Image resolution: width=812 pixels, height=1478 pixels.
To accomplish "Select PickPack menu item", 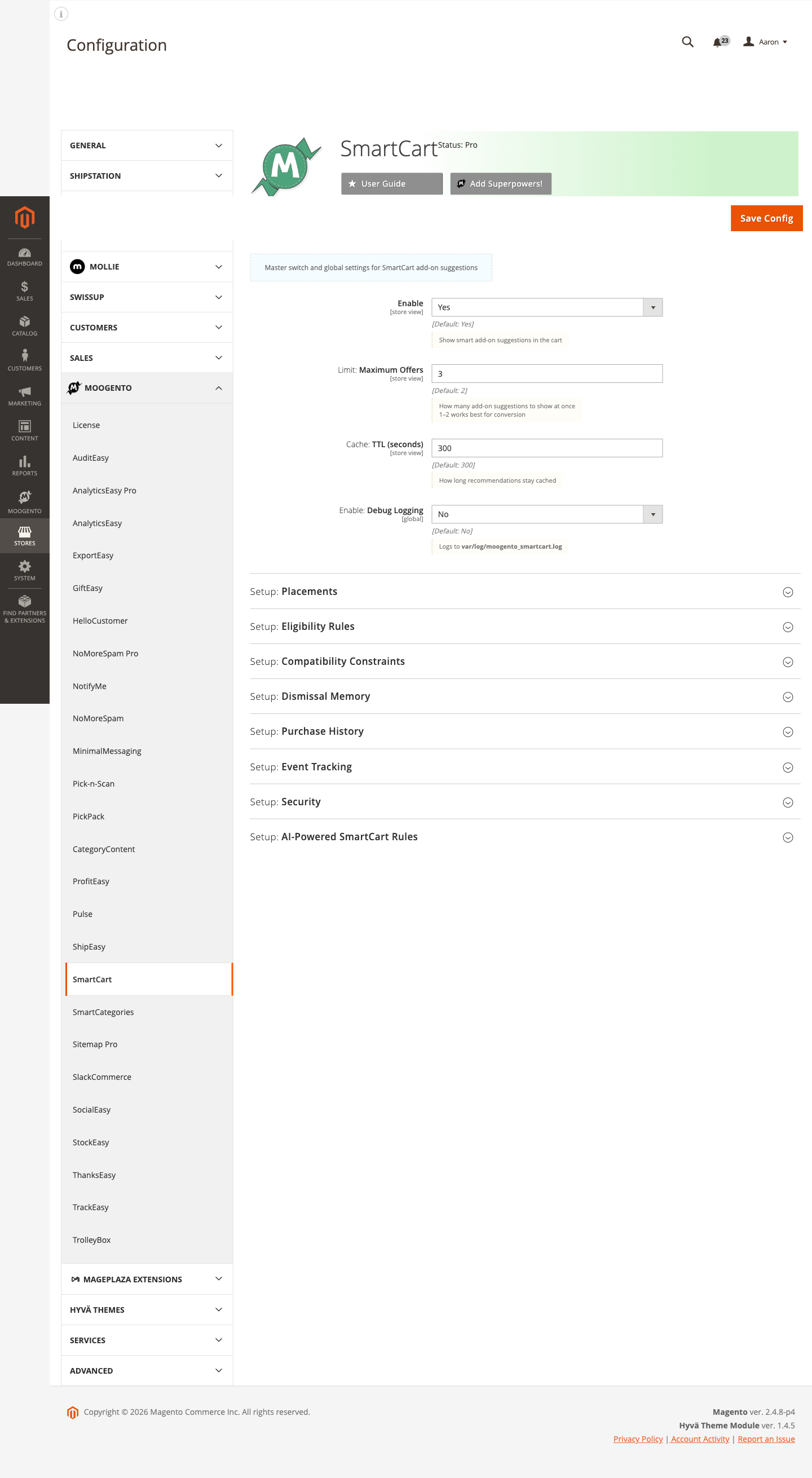I will pos(149,817).
